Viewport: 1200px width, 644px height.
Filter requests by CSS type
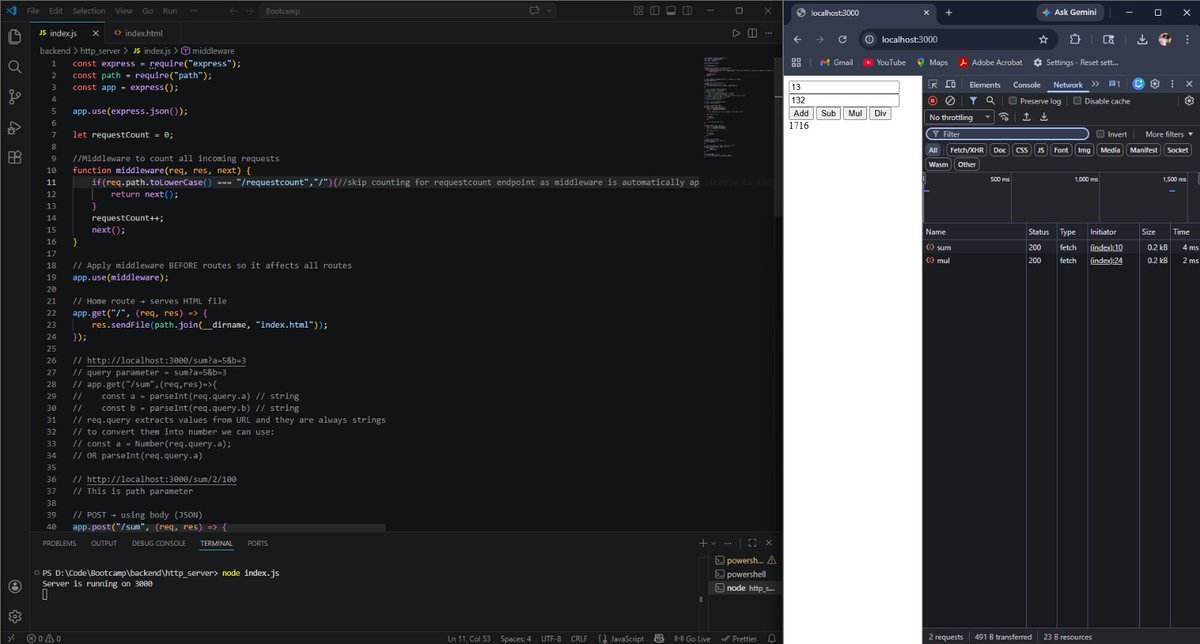coord(1021,150)
